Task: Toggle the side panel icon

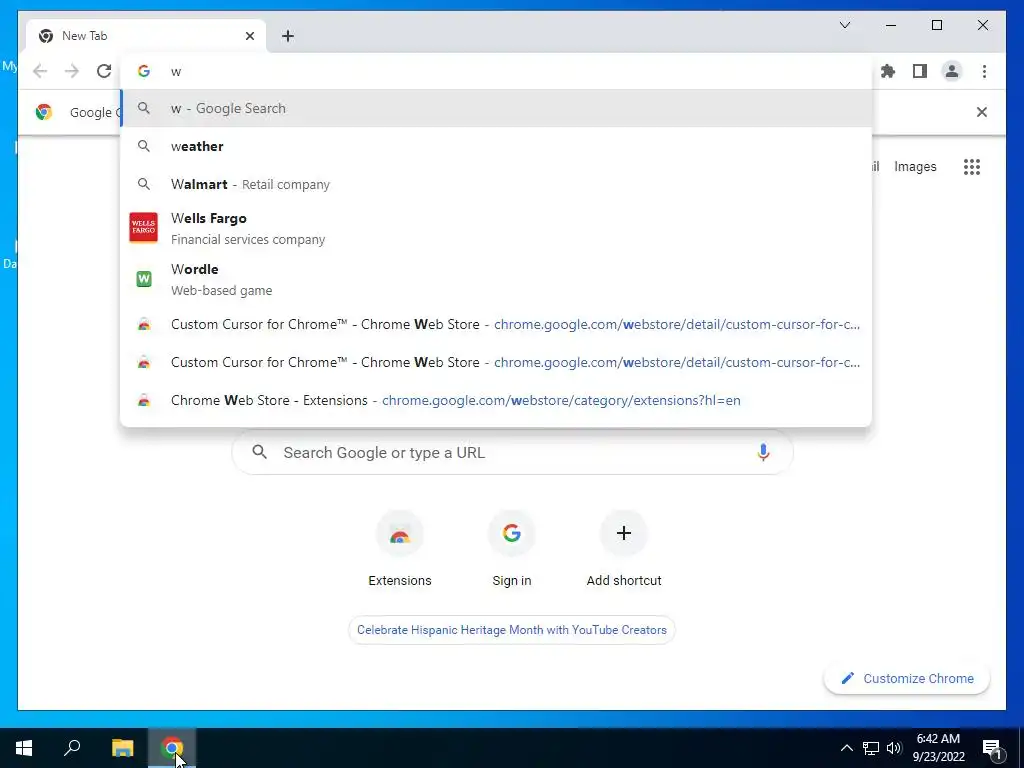Action: pos(920,71)
